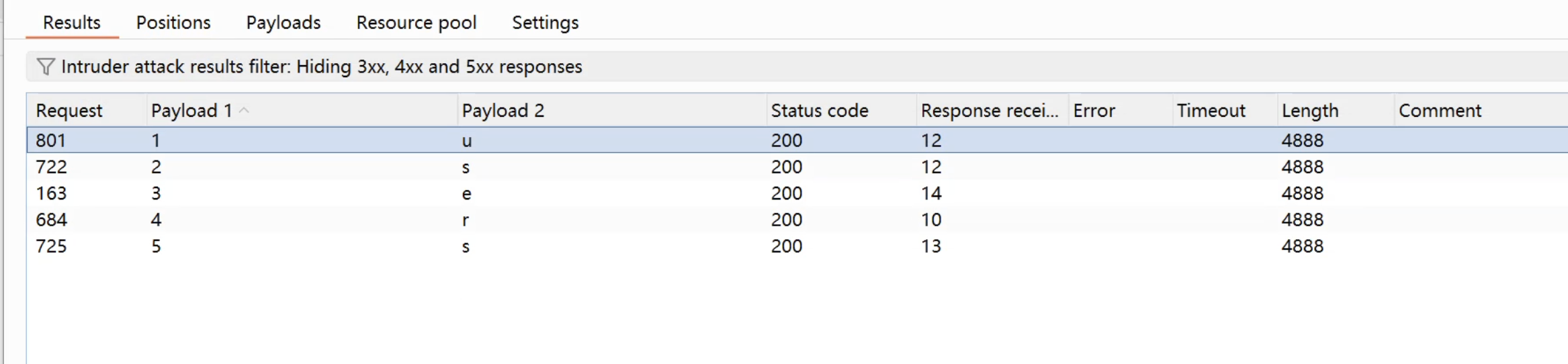Sort results by Status code column
Image resolution: width=1568 pixels, height=364 pixels.
pos(819,111)
